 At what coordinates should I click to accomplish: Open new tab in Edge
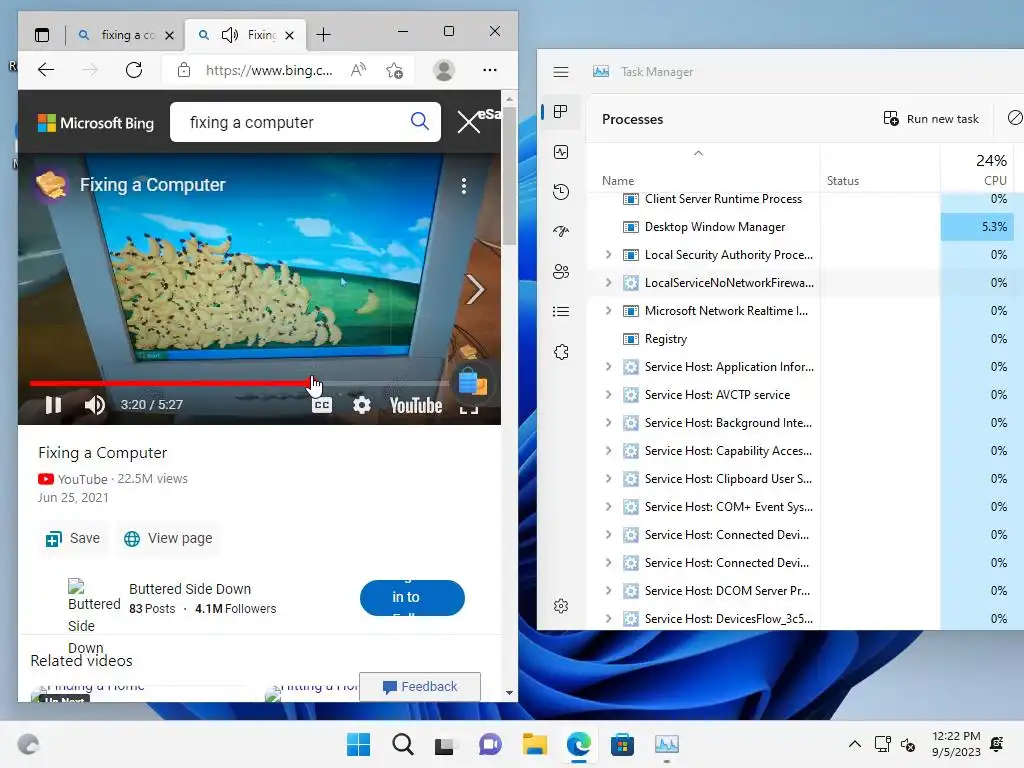(323, 35)
